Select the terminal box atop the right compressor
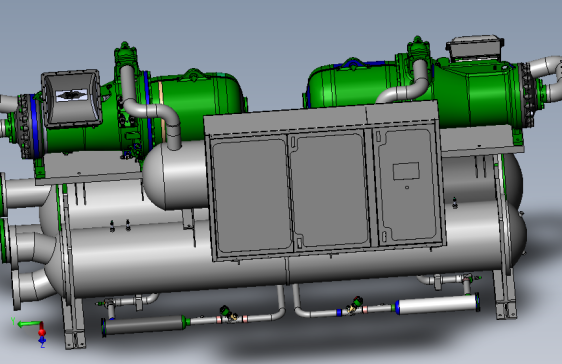Image resolution: width=562 pixels, height=364 pixels. tap(474, 47)
